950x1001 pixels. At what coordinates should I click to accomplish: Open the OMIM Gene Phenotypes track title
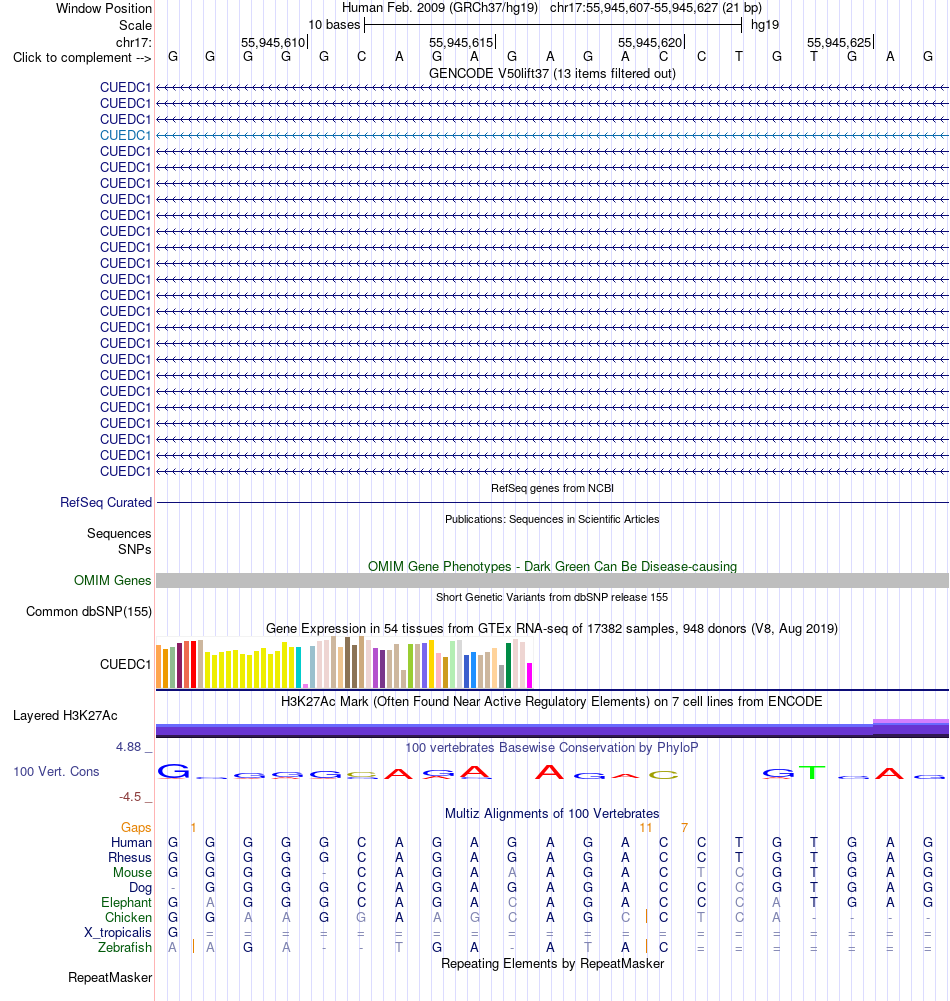[552, 566]
